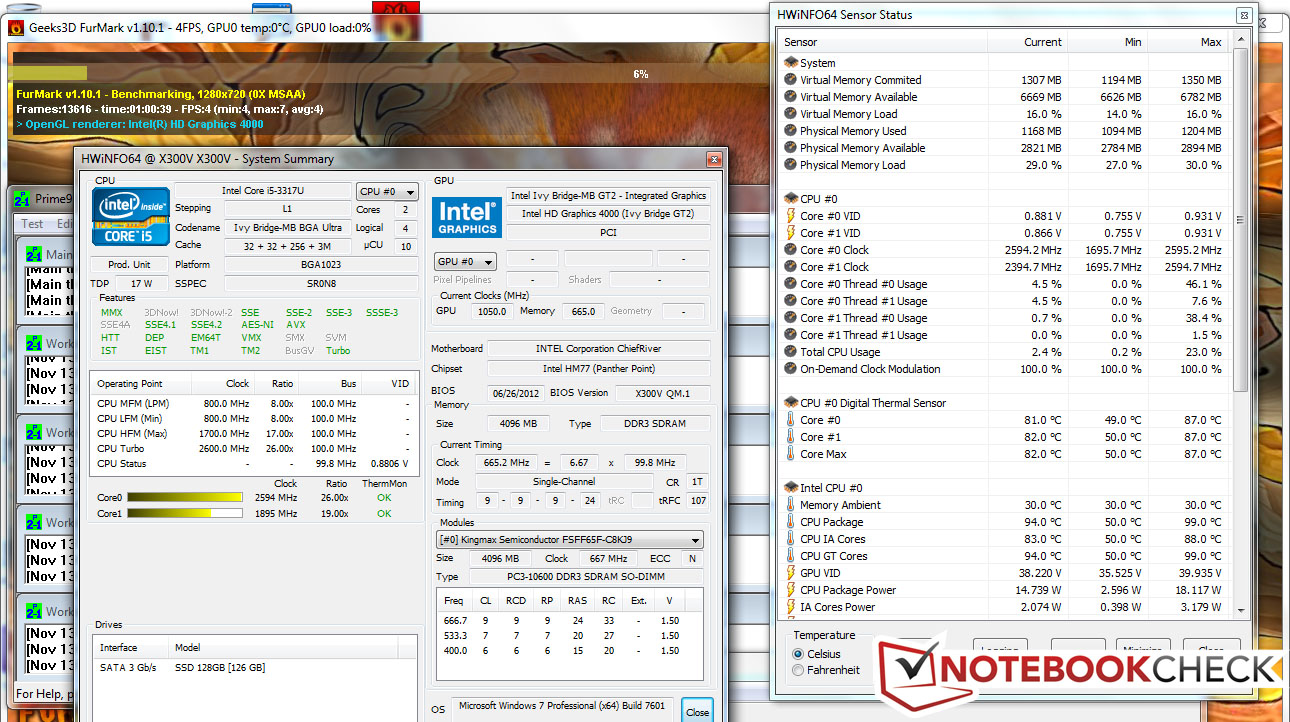Click the chip icon beside the Intel CPU #0 group
Image resolution: width=1290 pixels, height=722 pixels.
click(791, 488)
